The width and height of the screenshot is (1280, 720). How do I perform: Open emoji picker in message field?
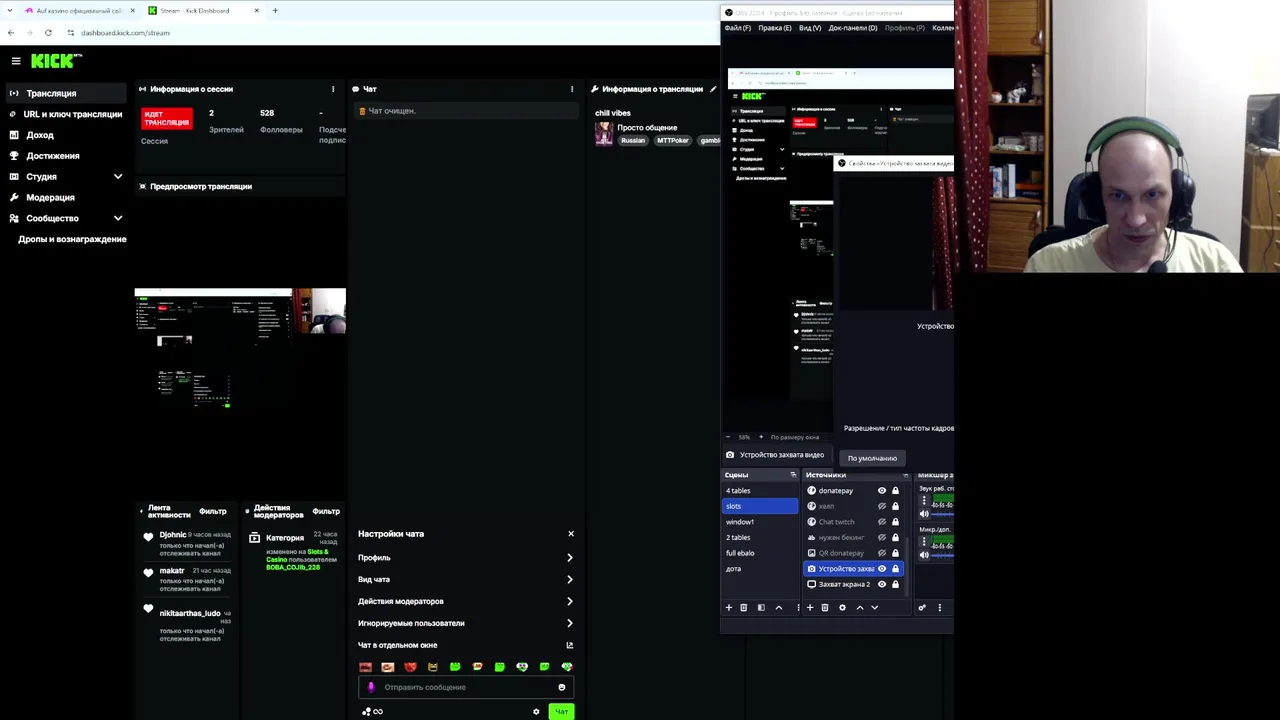(x=562, y=687)
